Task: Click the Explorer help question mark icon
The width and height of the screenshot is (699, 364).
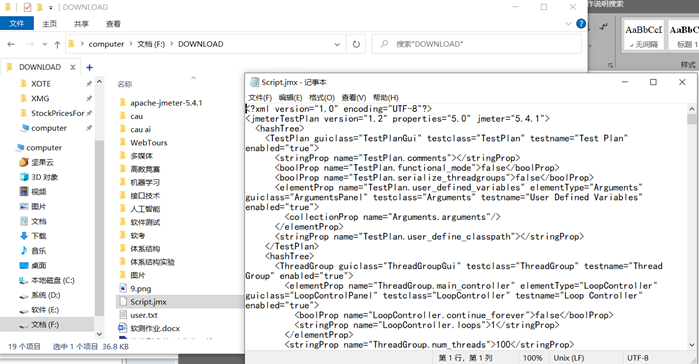Action: coord(580,24)
